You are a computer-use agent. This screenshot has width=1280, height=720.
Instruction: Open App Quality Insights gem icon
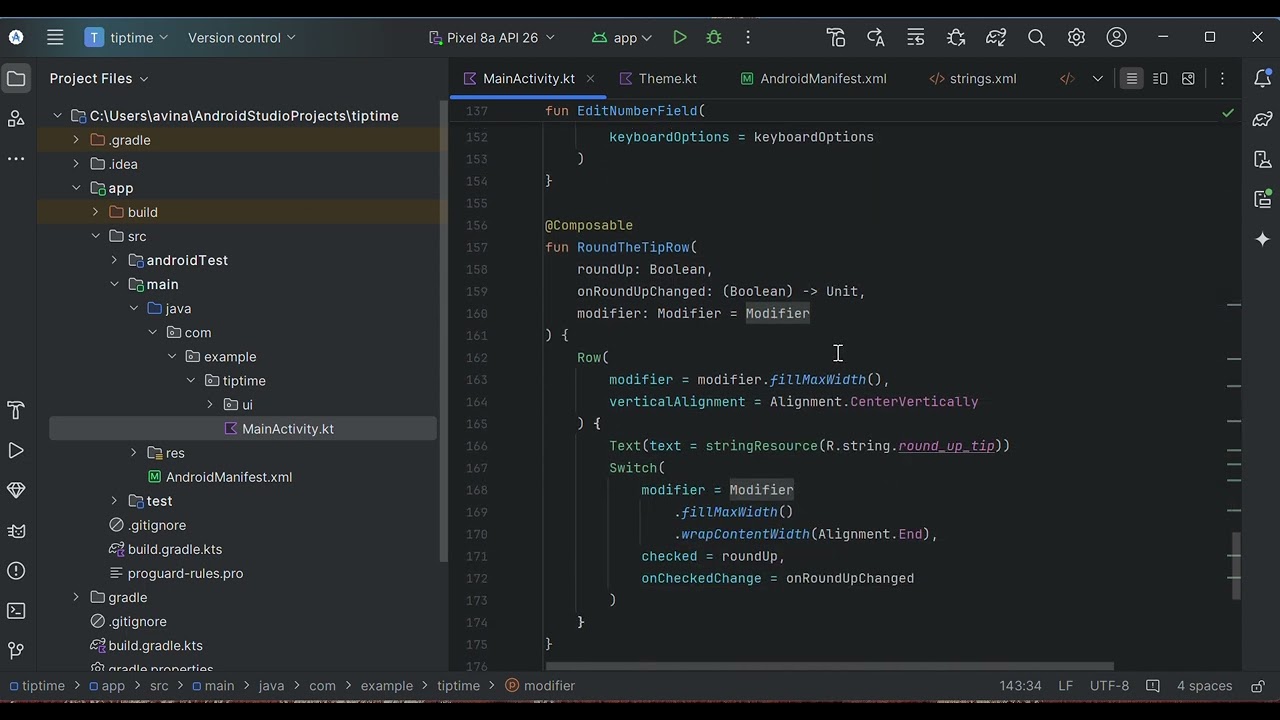16,491
